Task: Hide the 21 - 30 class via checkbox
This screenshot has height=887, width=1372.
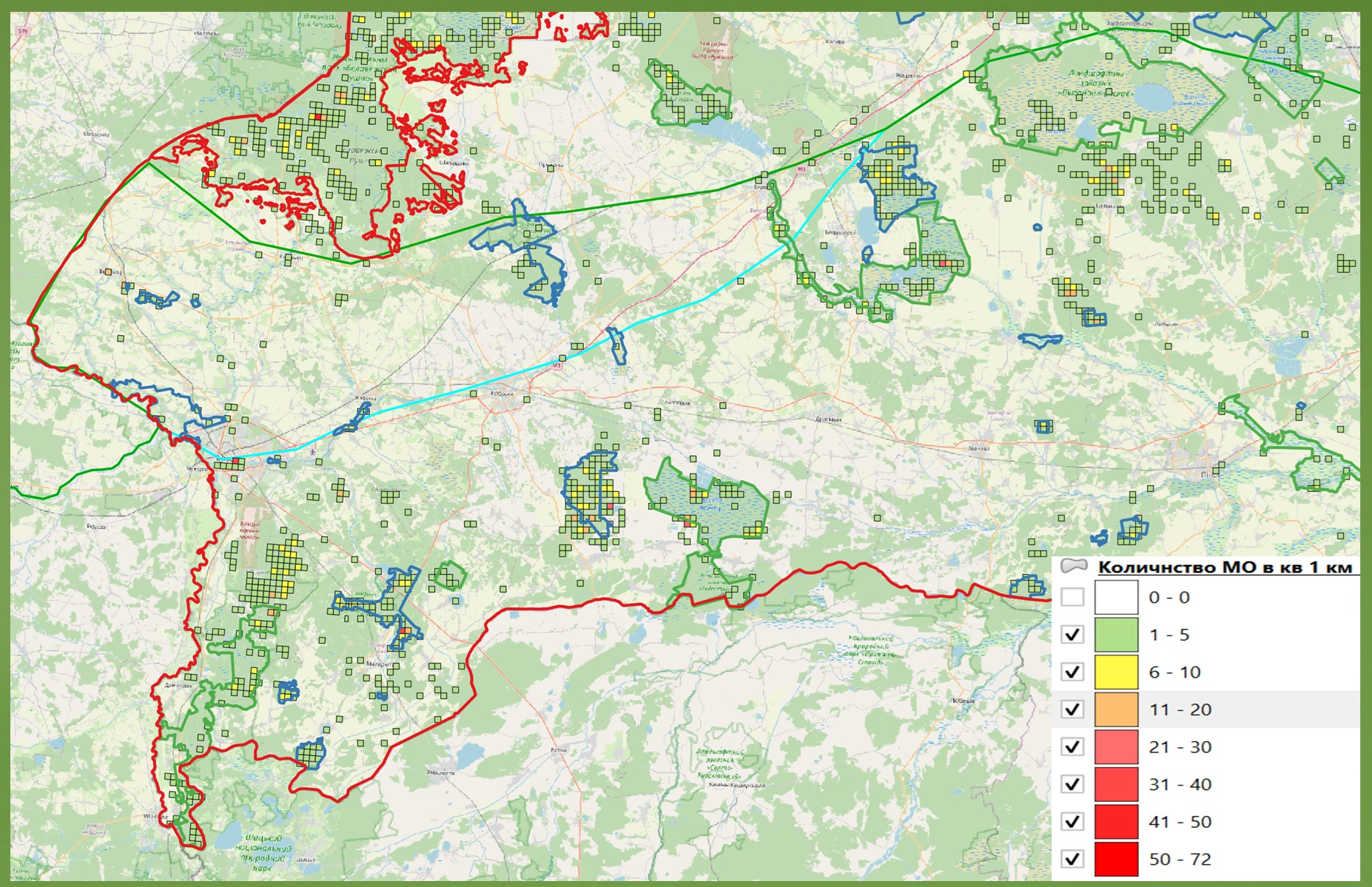Action: point(1072,747)
